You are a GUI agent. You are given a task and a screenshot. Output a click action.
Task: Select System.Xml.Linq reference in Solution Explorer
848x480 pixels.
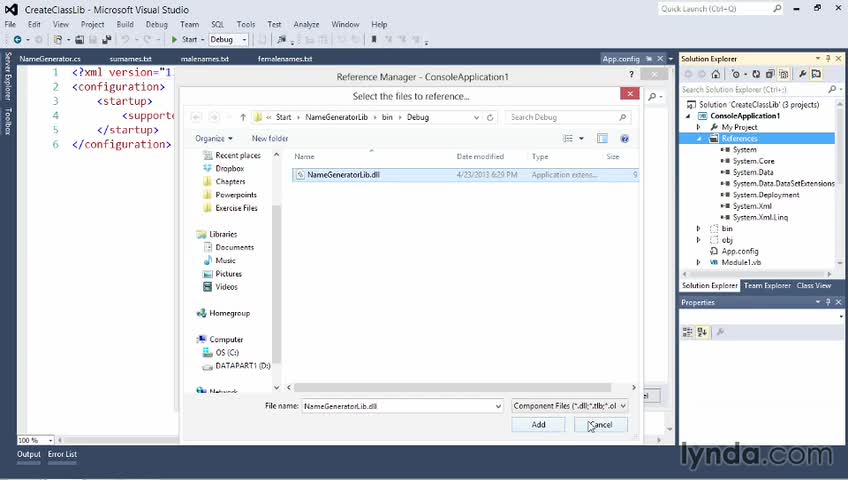tap(760, 218)
